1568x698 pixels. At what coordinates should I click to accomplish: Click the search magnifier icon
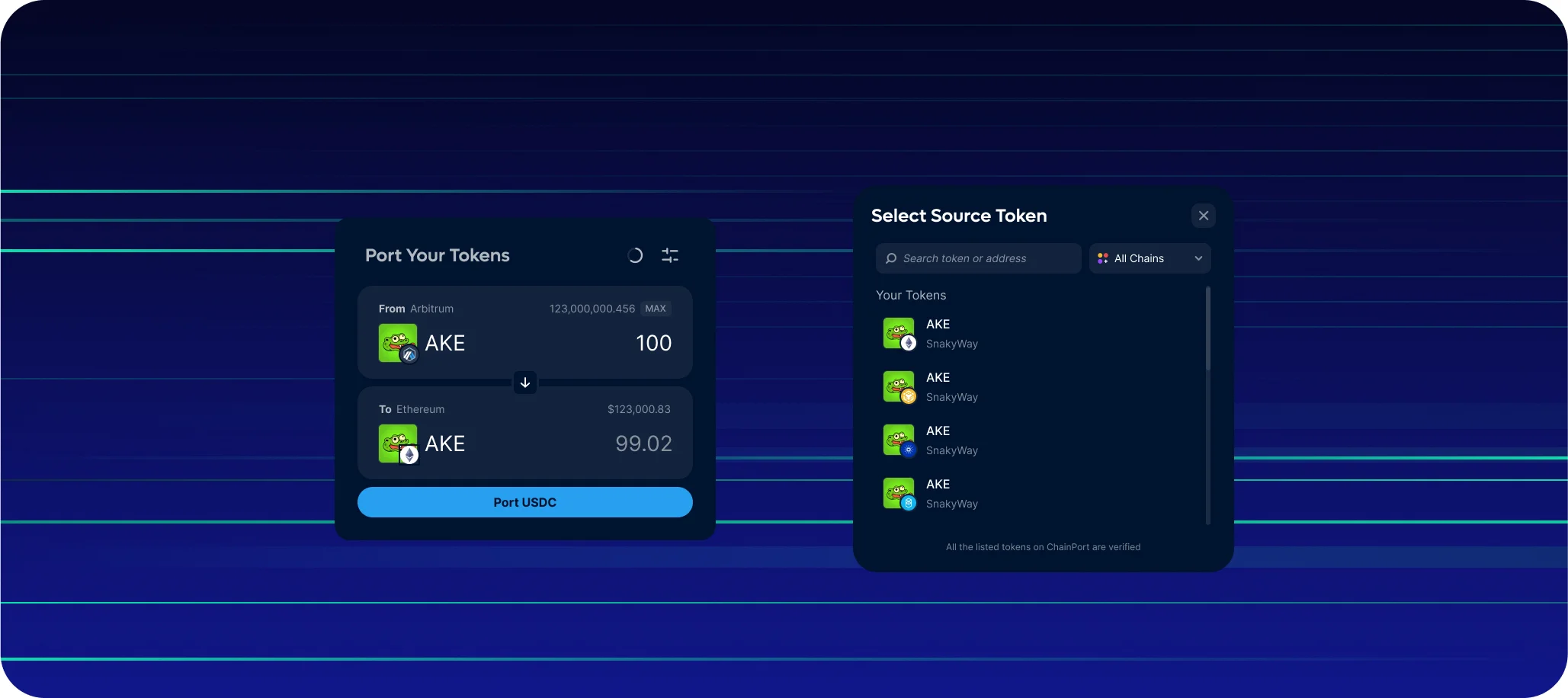tap(891, 258)
